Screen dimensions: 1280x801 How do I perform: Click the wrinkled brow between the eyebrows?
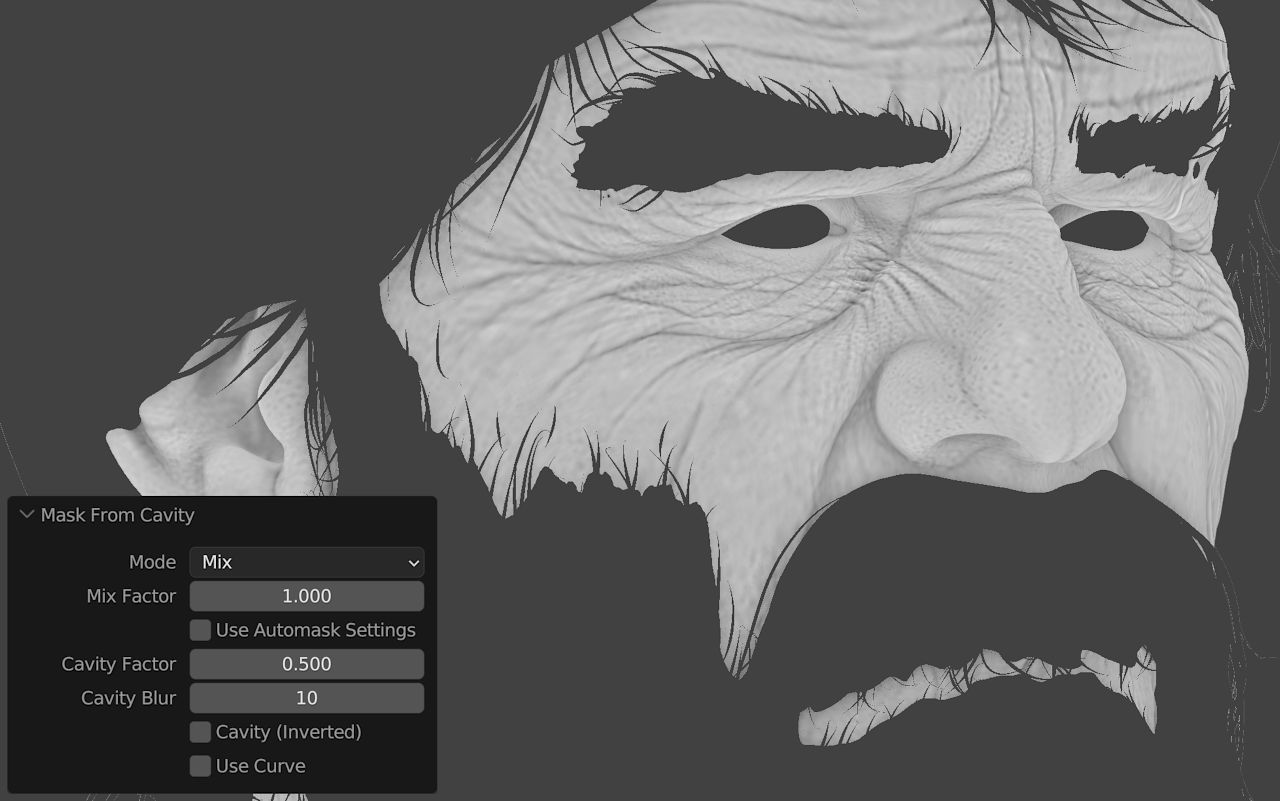(x=1000, y=170)
